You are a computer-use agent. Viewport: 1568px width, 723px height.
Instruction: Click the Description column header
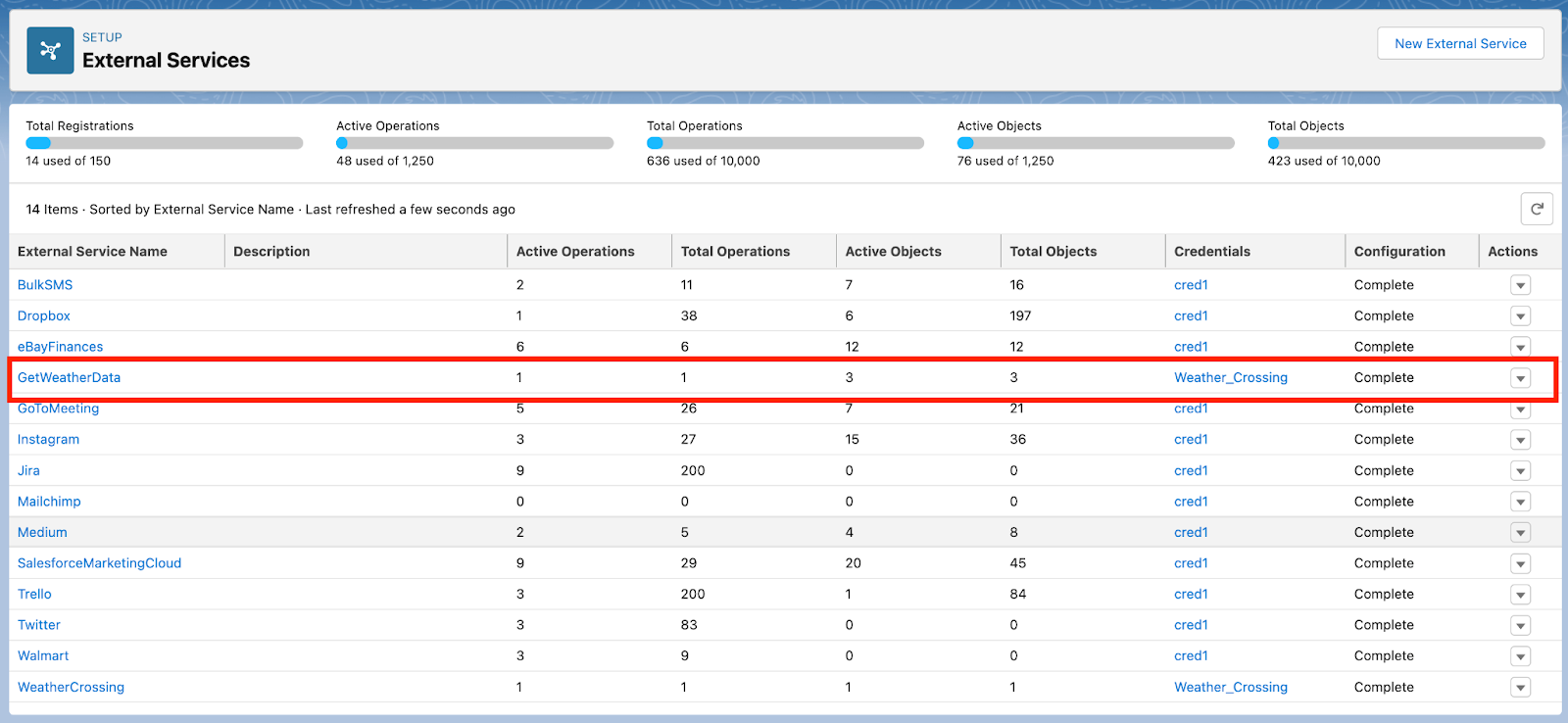(x=367, y=252)
